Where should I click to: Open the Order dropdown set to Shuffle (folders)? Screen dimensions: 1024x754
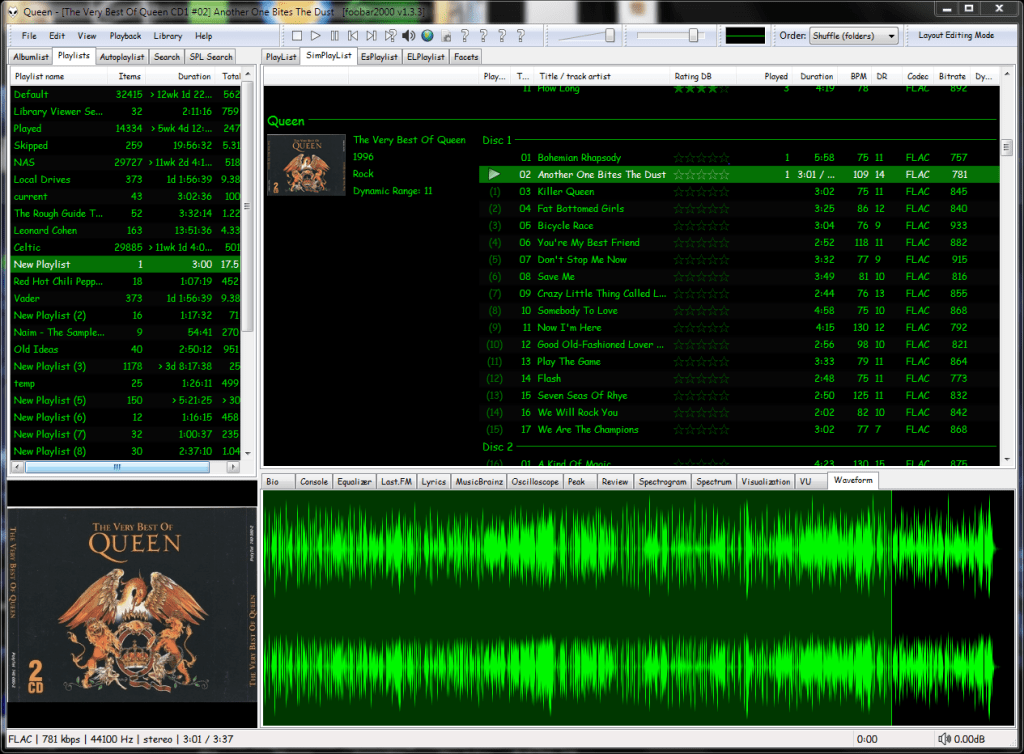(853, 36)
